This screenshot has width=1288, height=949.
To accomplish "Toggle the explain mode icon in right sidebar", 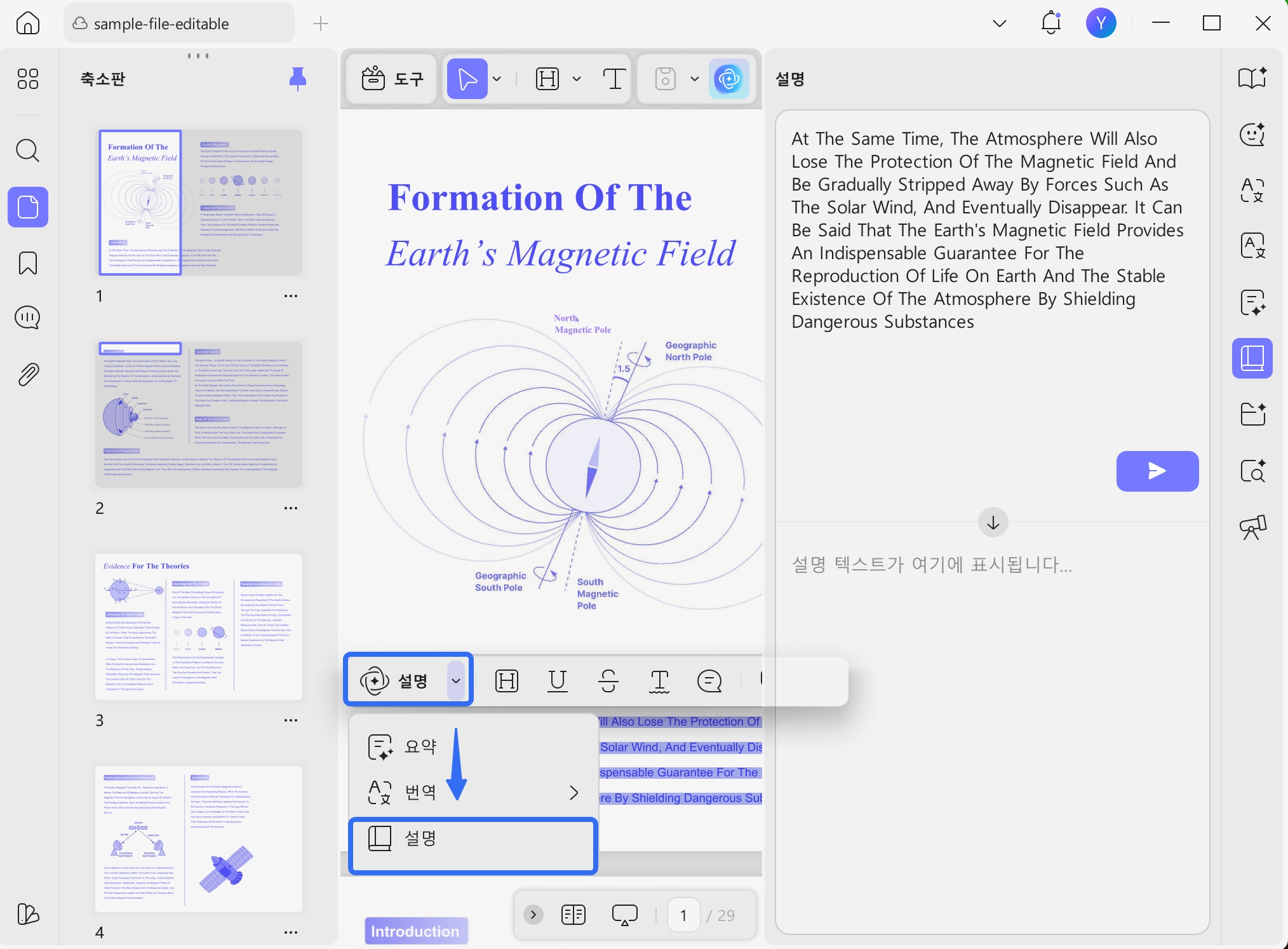I will 1252,358.
